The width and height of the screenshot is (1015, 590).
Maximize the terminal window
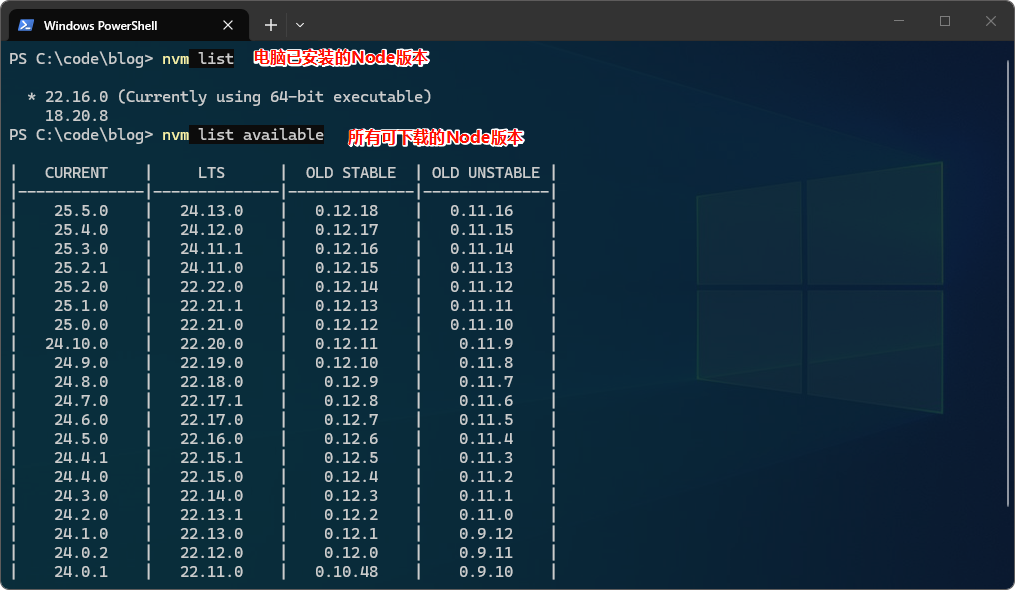coord(944,21)
